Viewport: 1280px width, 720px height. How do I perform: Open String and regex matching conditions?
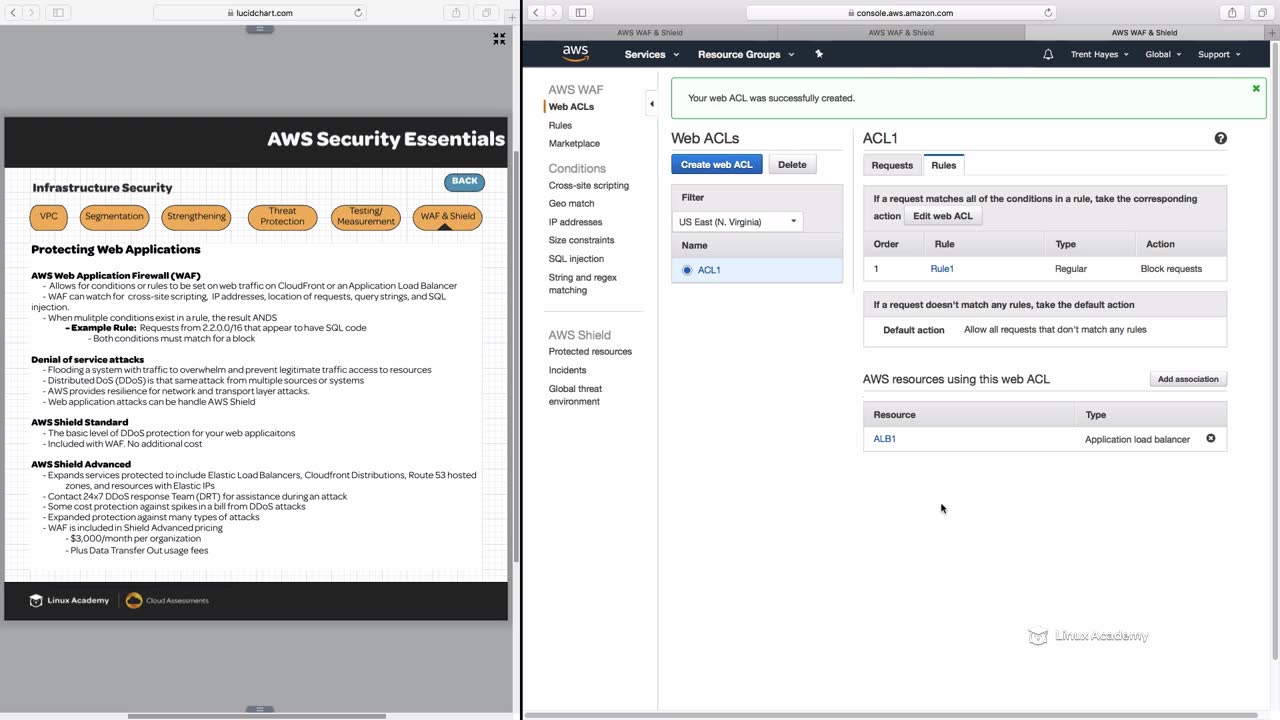[583, 284]
